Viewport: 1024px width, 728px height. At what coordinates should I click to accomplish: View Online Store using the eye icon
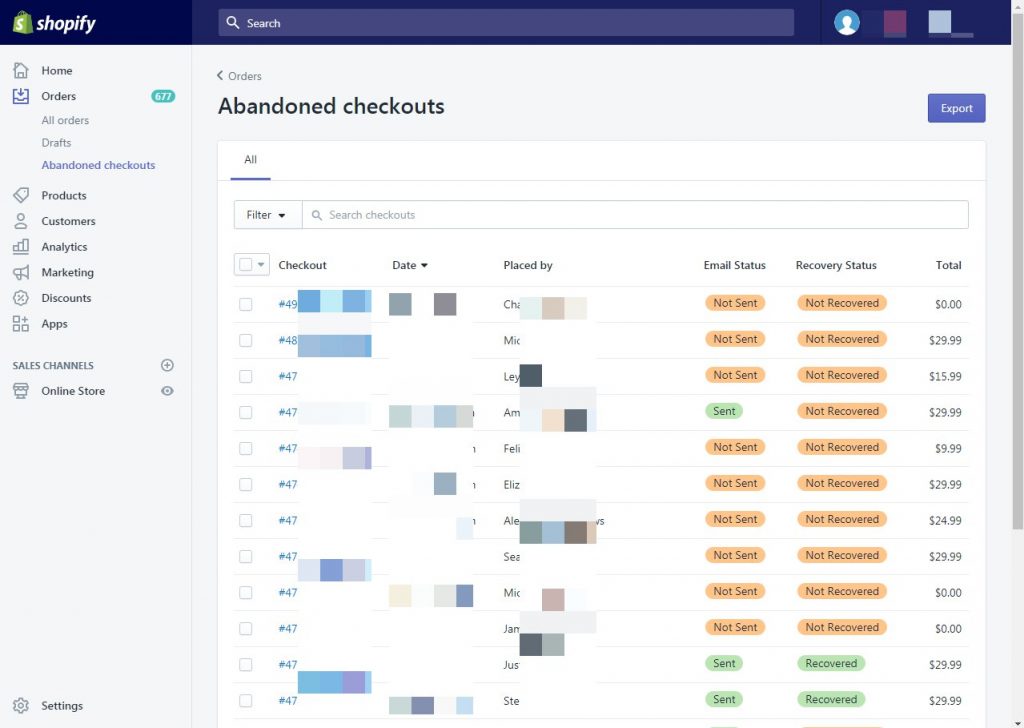[167, 391]
